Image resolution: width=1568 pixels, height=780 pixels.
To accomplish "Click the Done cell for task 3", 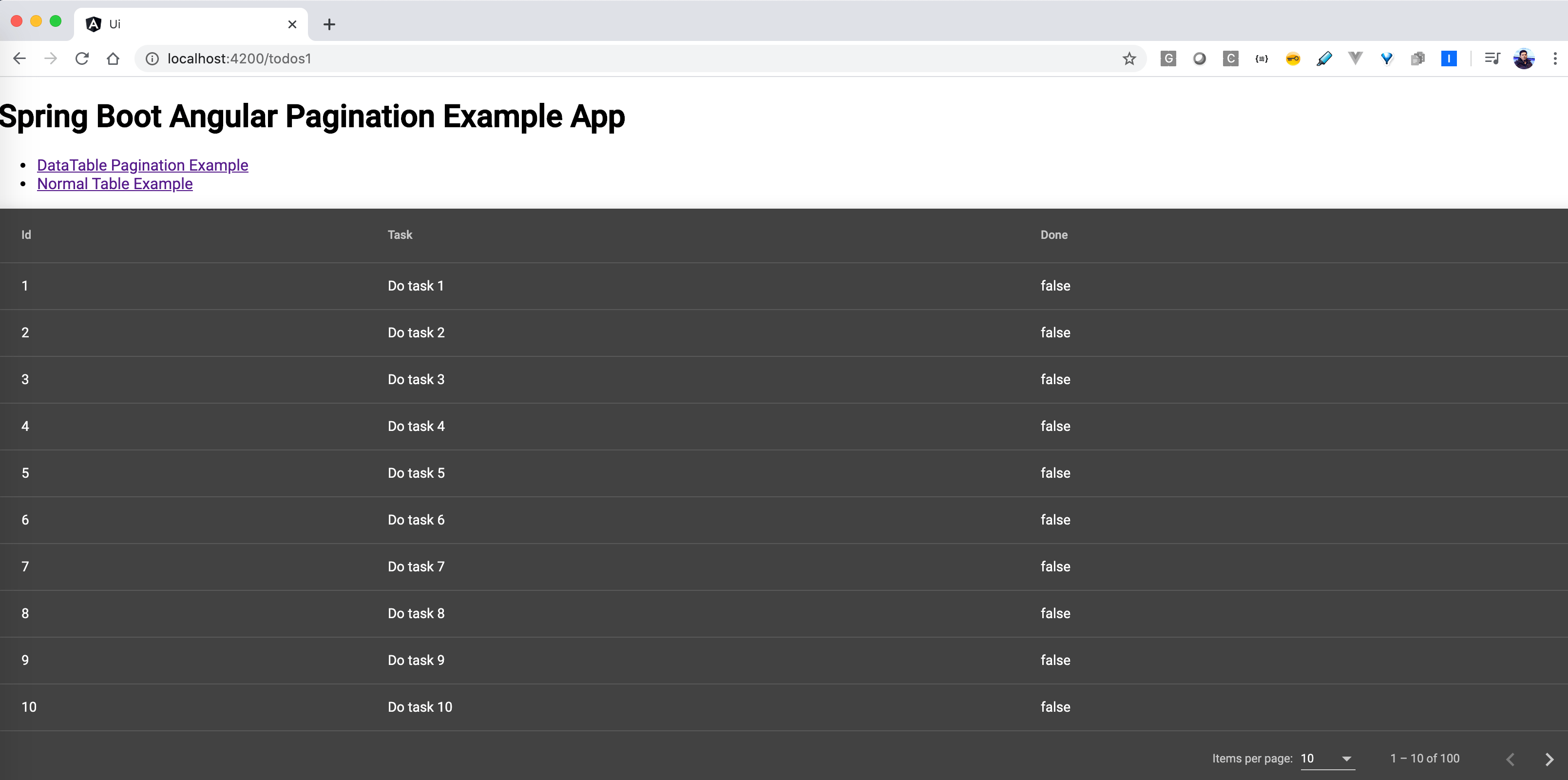I will coord(1055,379).
